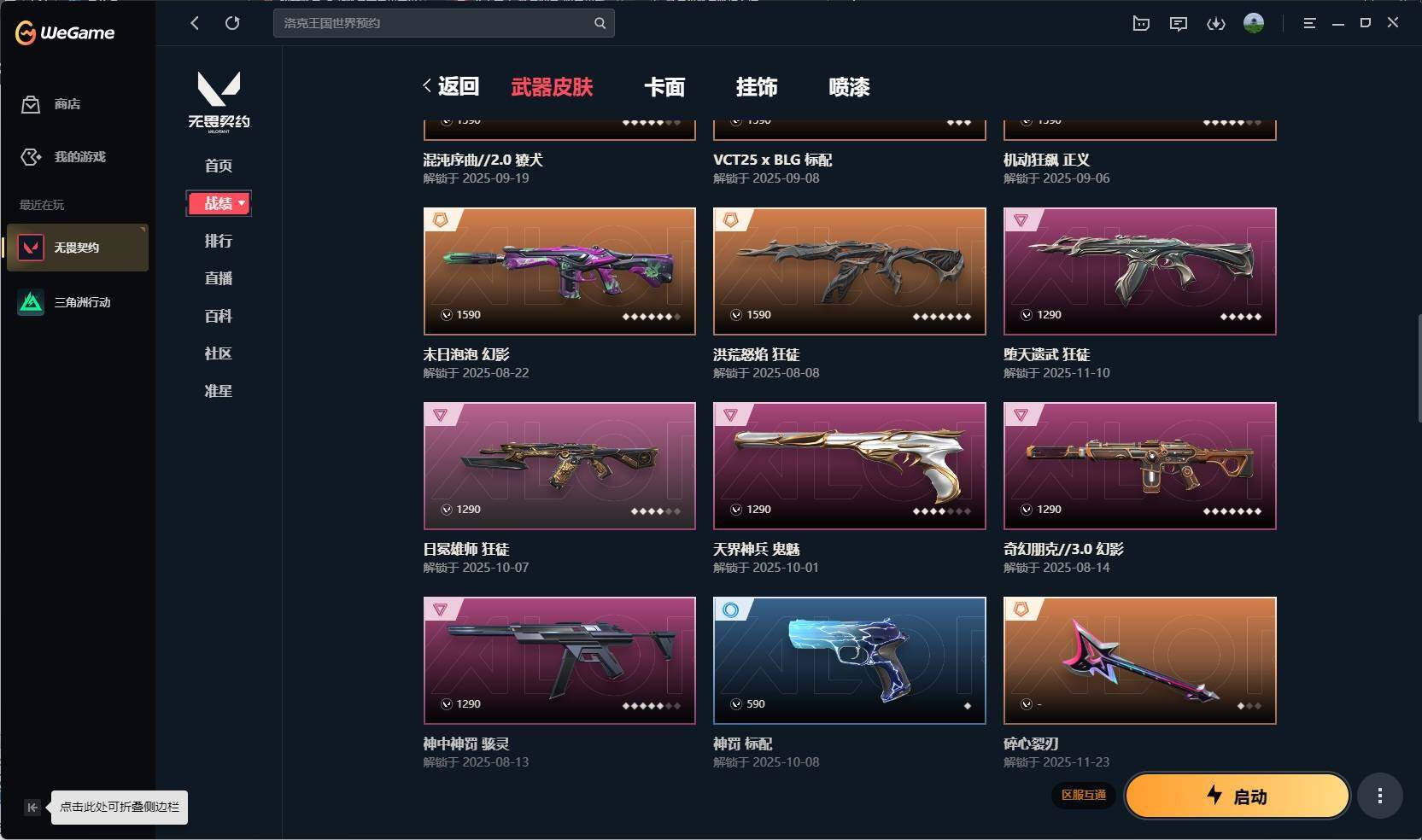
Task: Switch to the 卡面 tab
Action: [x=664, y=87]
